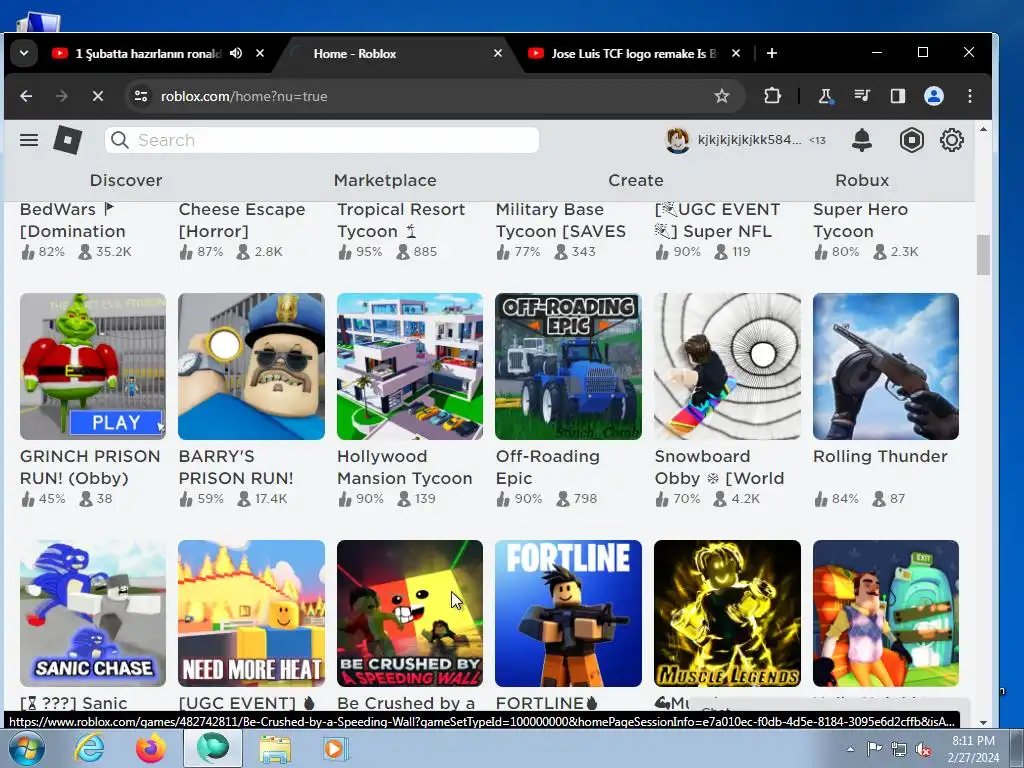Viewport: 1024px width, 768px height.
Task: Switch to the 1 Şubatta hazırlanın tab
Action: (x=148, y=53)
